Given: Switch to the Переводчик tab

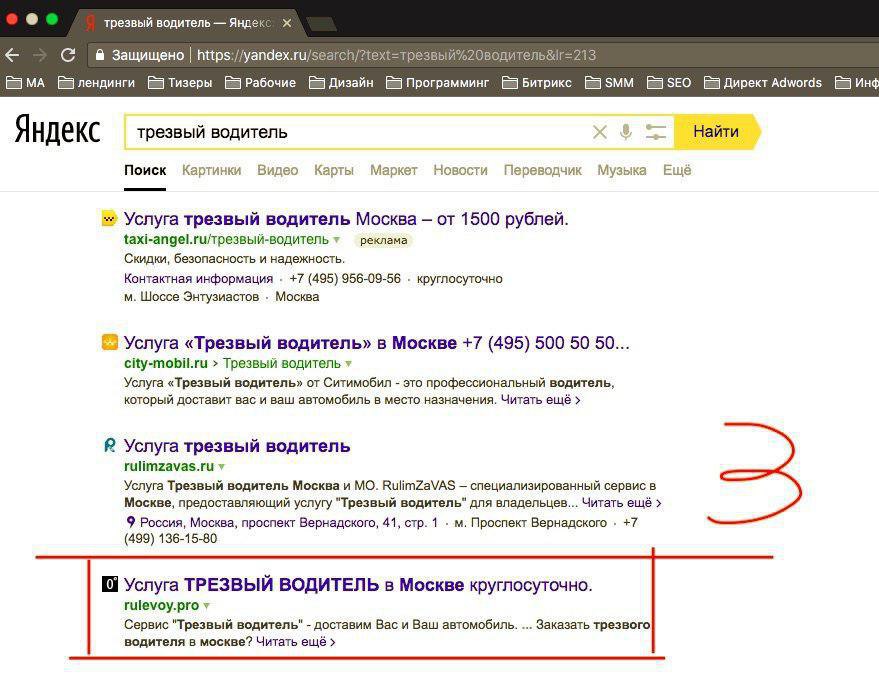Looking at the screenshot, I should pyautogui.click(x=543, y=170).
